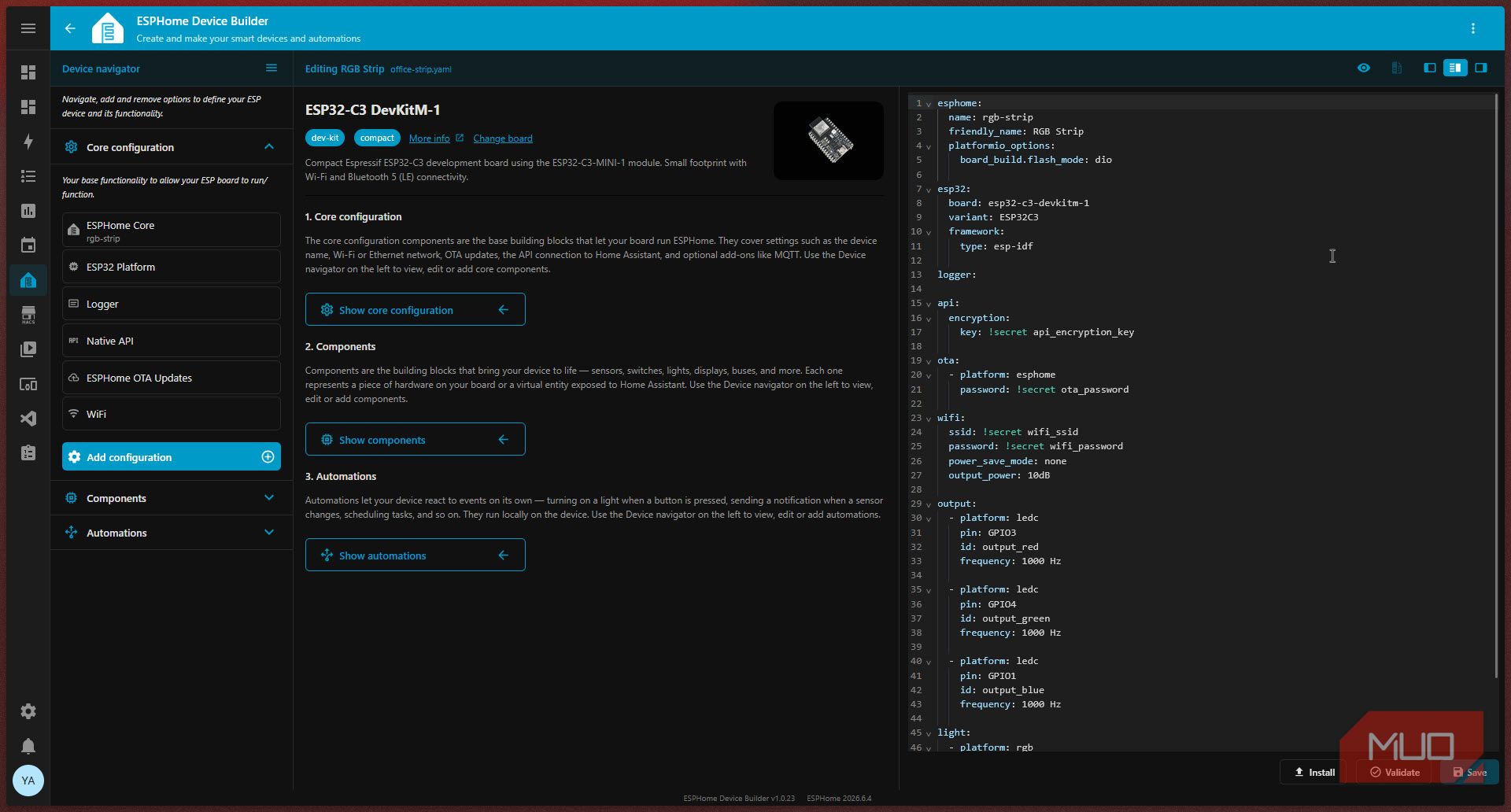Expand the Automations section
The height and width of the screenshot is (812, 1511).
coord(269,533)
